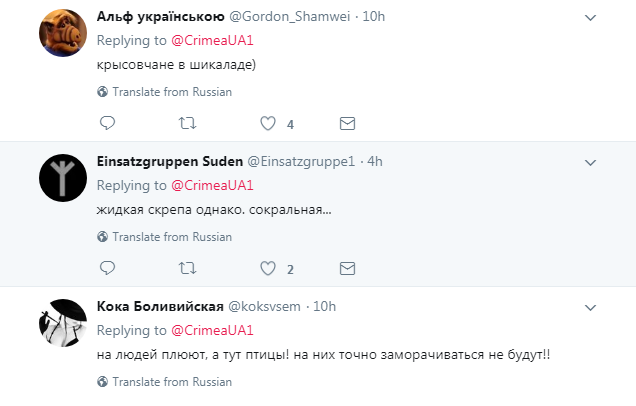Open @CrimeaUA1 mention in first reply
636x406 pixels.
[x=212, y=41]
